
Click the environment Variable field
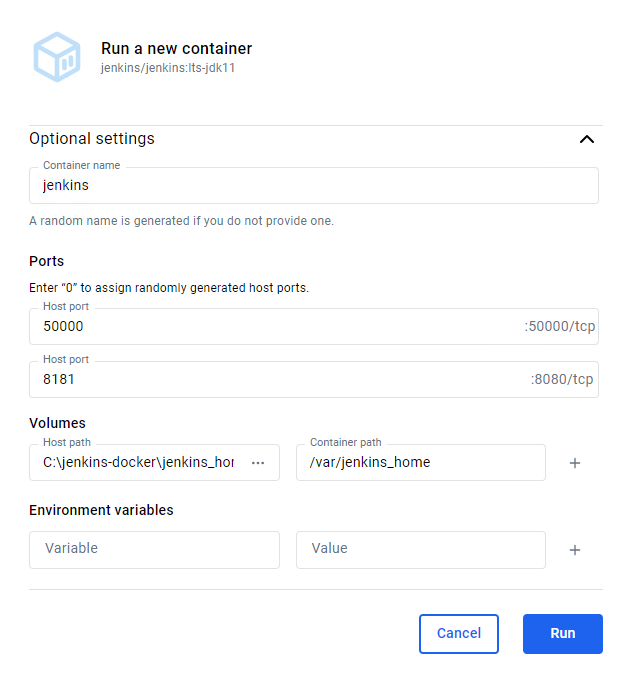(x=154, y=550)
